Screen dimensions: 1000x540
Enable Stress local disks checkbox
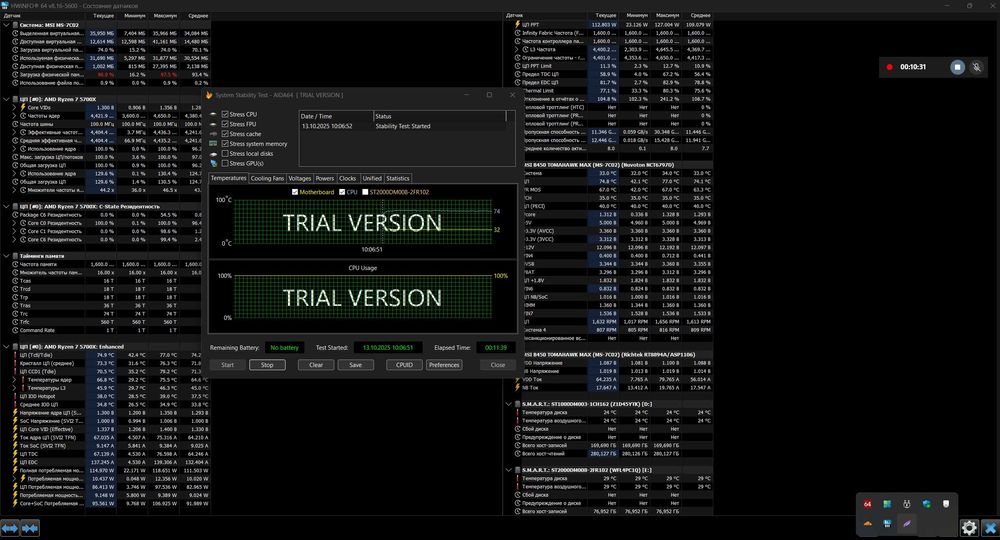225,154
